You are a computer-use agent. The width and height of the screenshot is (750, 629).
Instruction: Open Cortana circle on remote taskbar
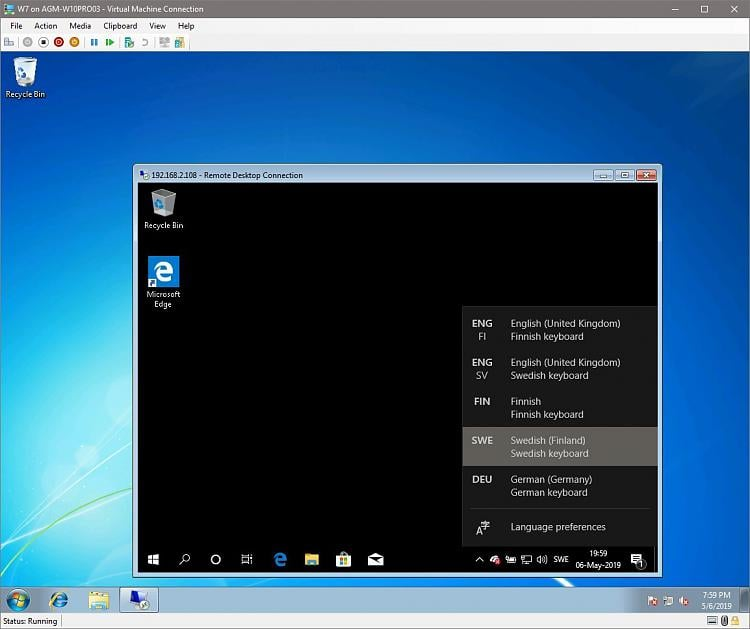click(x=216, y=559)
